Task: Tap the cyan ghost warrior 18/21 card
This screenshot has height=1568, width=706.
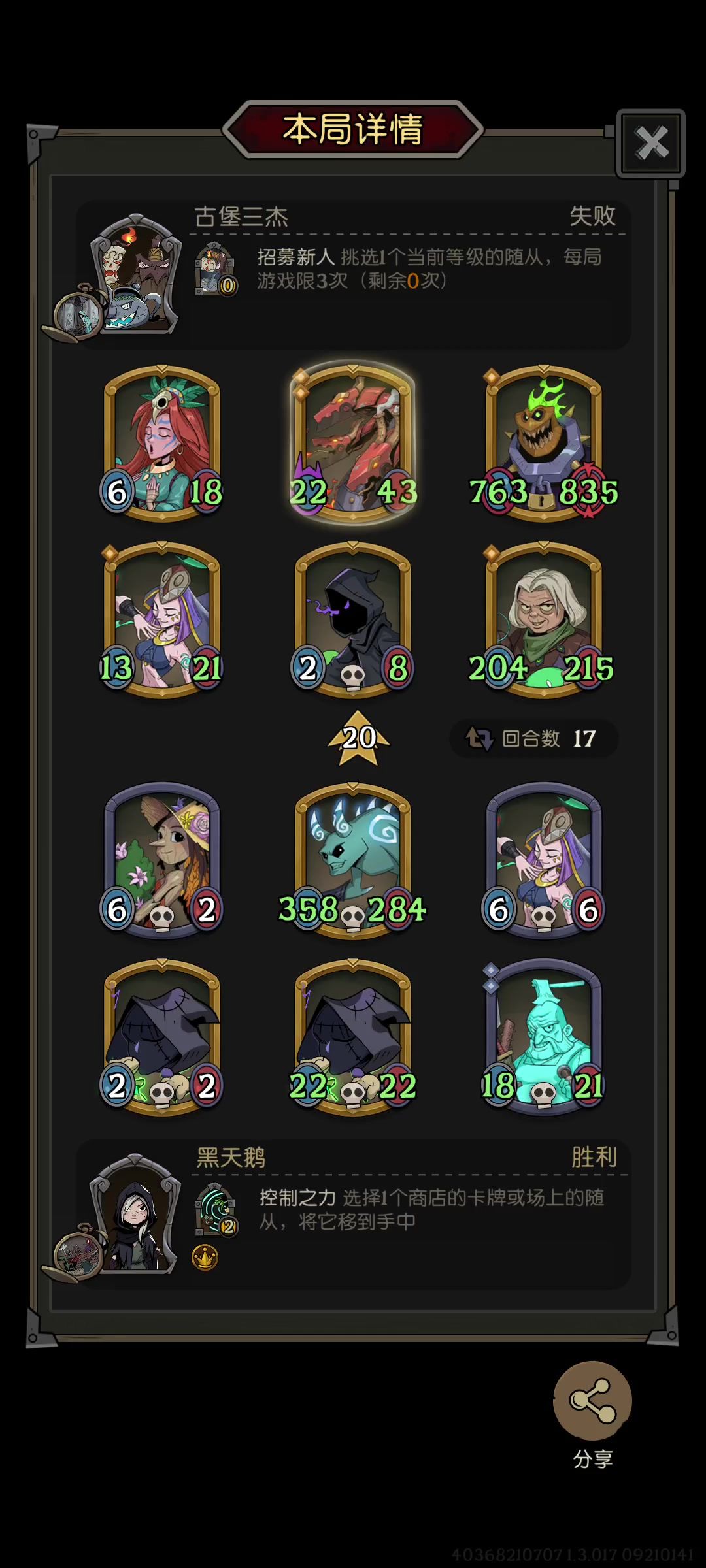Action: coord(543,1036)
